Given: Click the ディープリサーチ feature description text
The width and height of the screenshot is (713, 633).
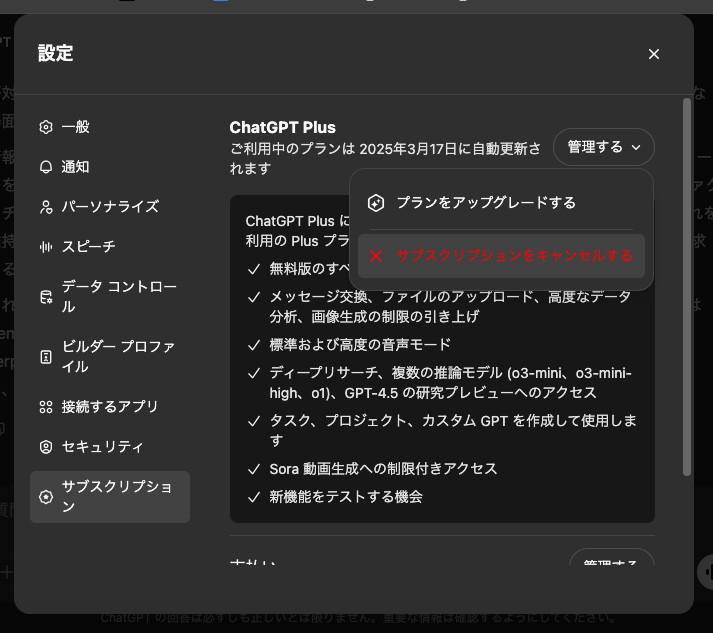Looking at the screenshot, I should click(451, 383).
